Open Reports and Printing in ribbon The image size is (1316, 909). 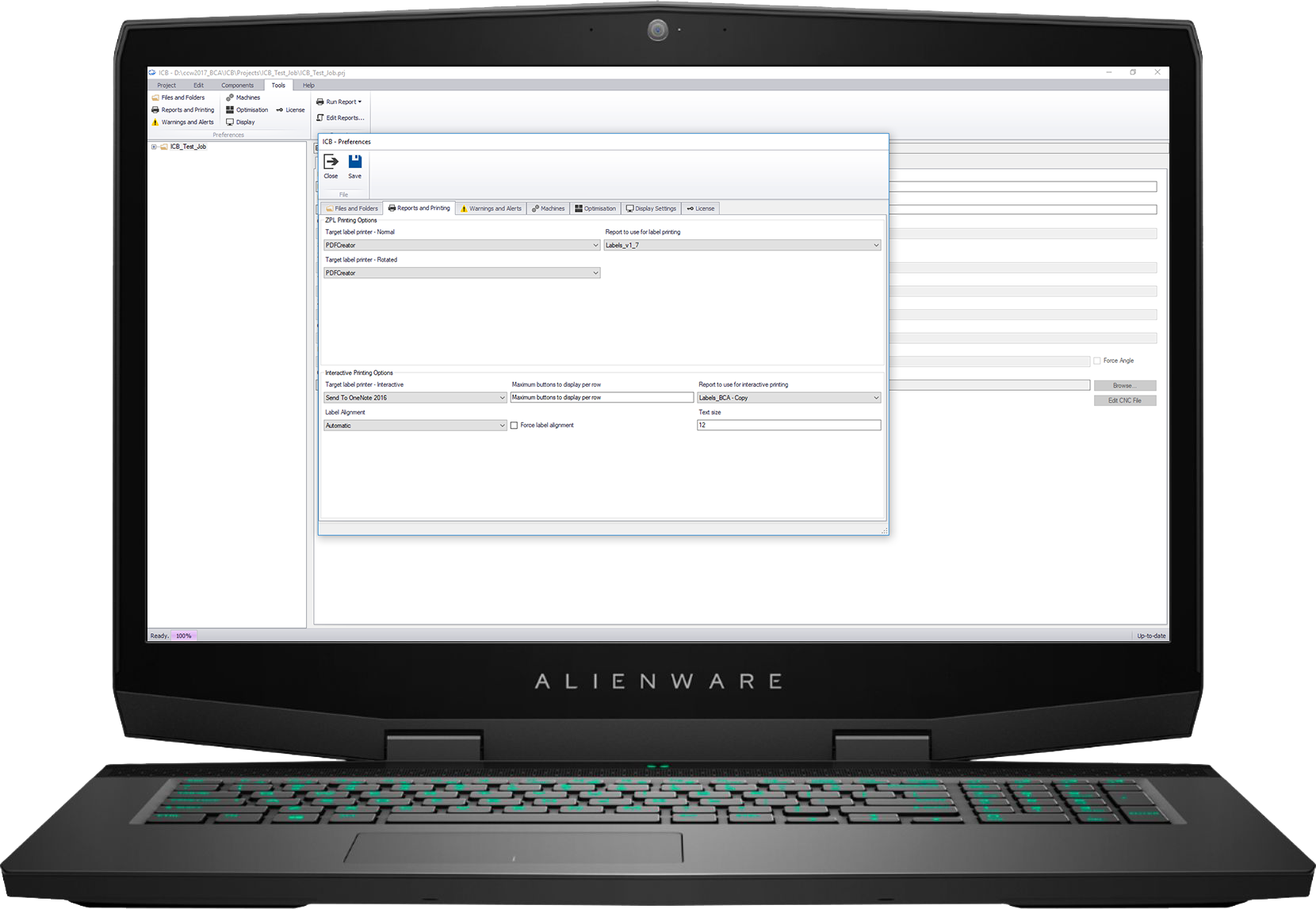tap(183, 110)
